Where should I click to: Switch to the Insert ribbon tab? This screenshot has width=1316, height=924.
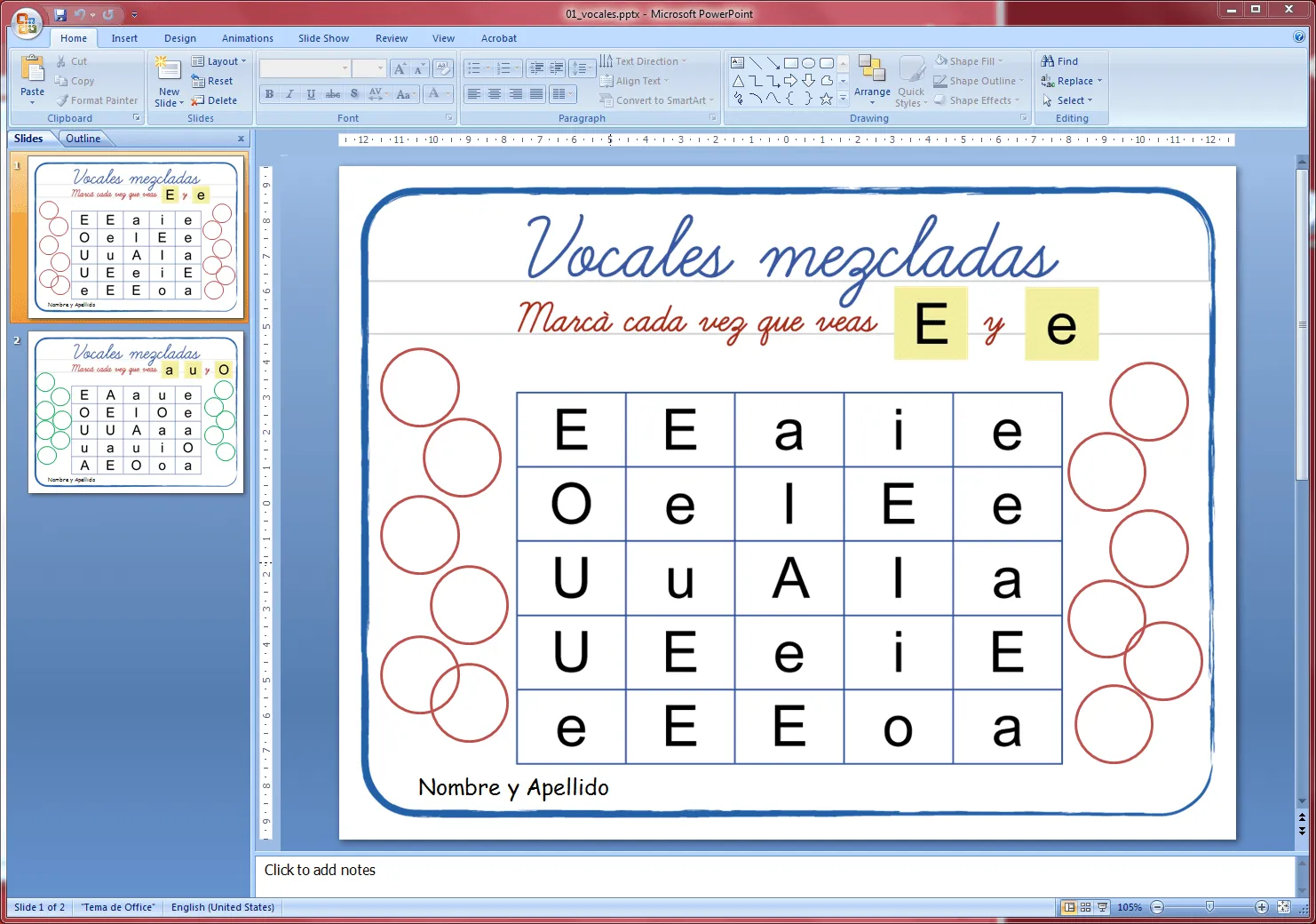(x=124, y=38)
